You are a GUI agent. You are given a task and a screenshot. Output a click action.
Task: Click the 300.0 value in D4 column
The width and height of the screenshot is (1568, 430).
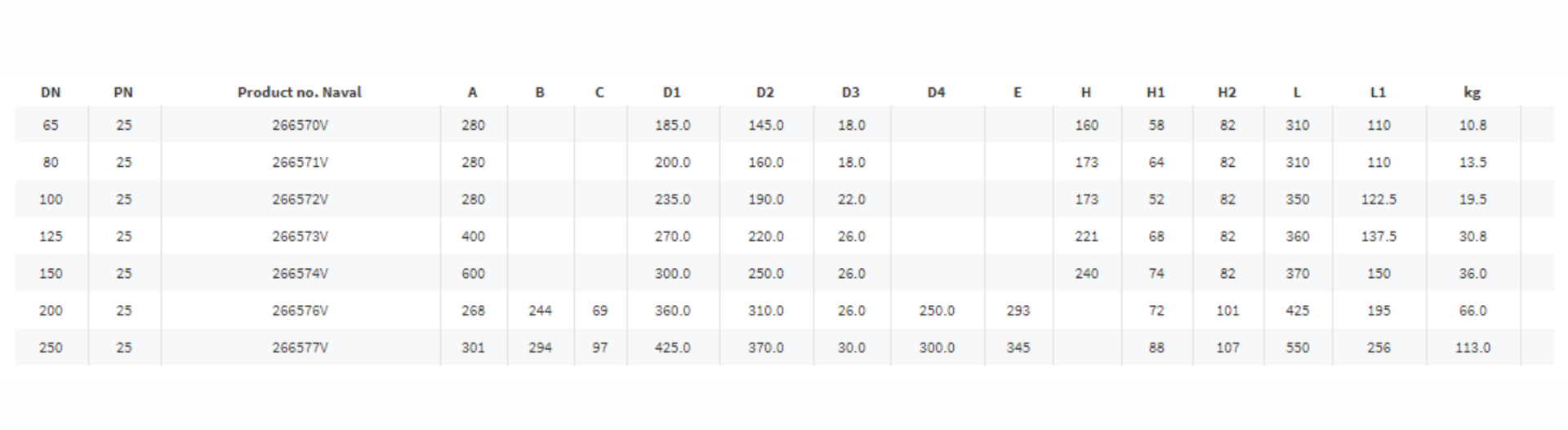coord(937,347)
